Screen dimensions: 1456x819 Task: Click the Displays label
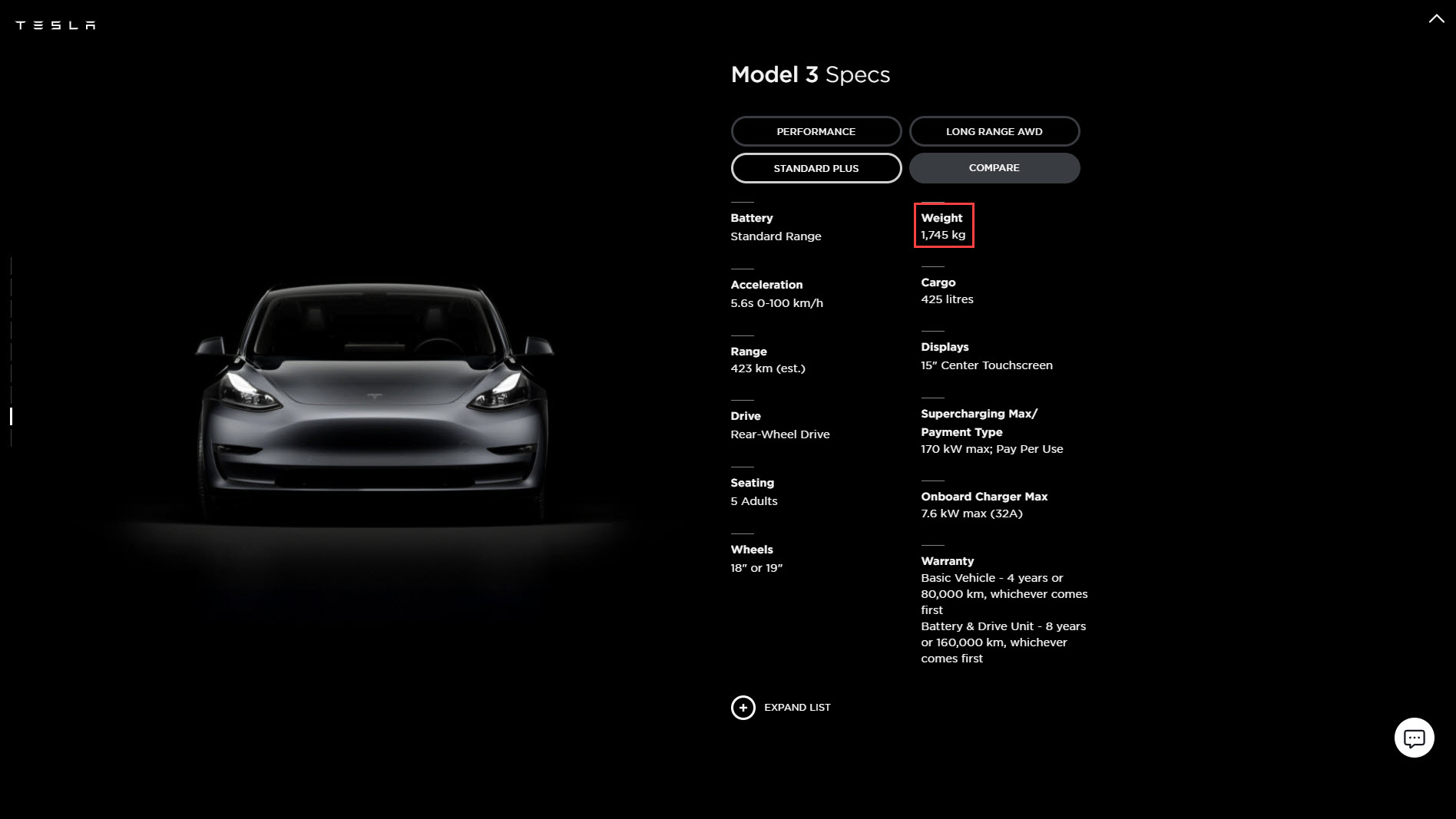click(945, 347)
